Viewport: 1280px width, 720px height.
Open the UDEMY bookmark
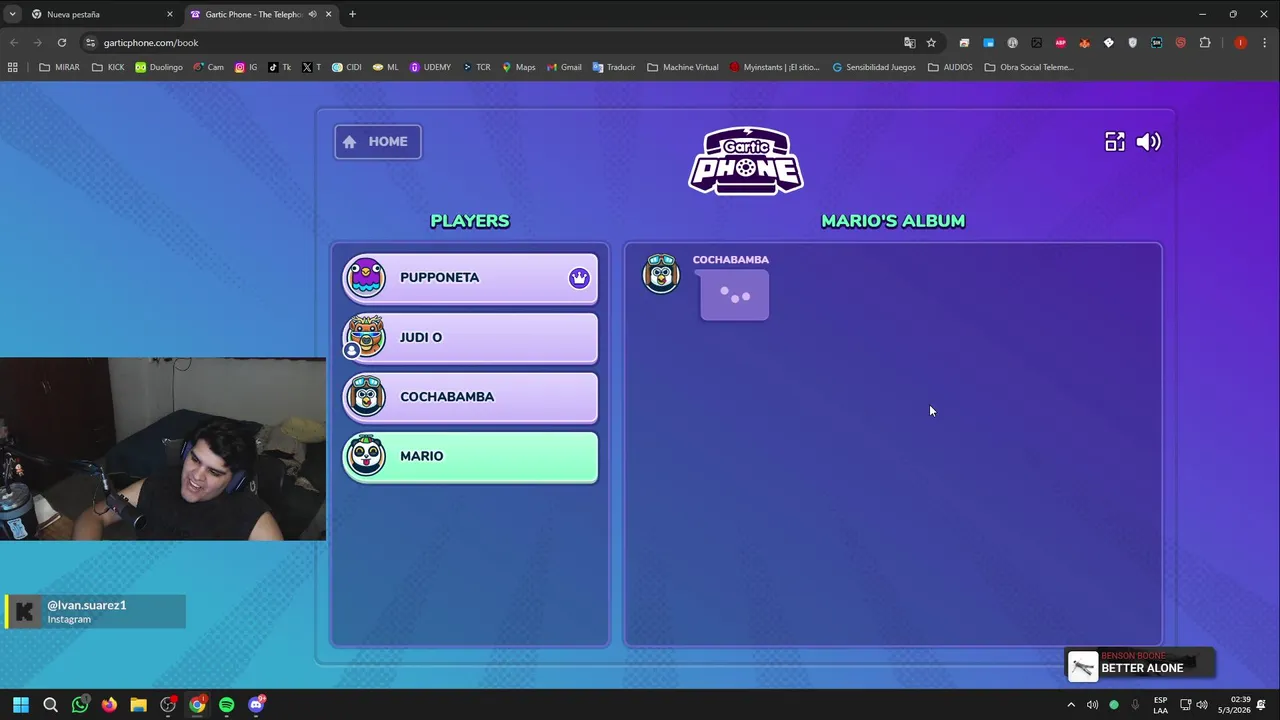coord(430,67)
